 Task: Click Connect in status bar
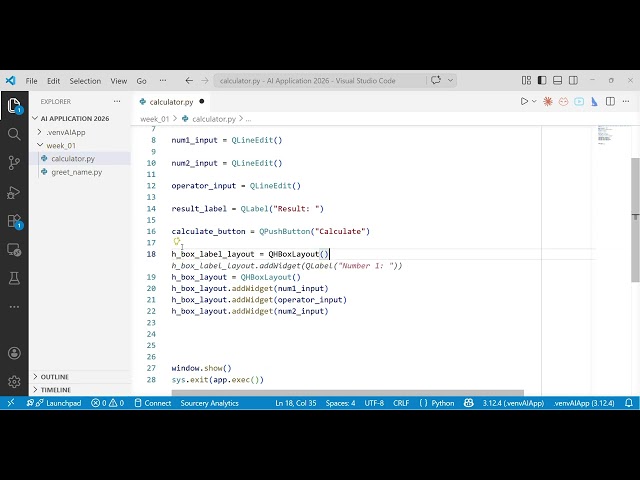pyautogui.click(x=153, y=403)
